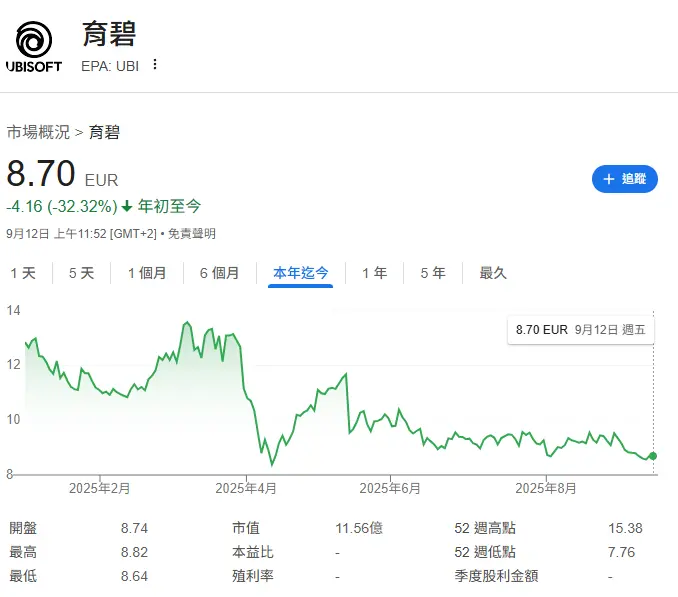The height and width of the screenshot is (597, 678).
Task: Click the large 8.70 price value
Action: [x=41, y=173]
